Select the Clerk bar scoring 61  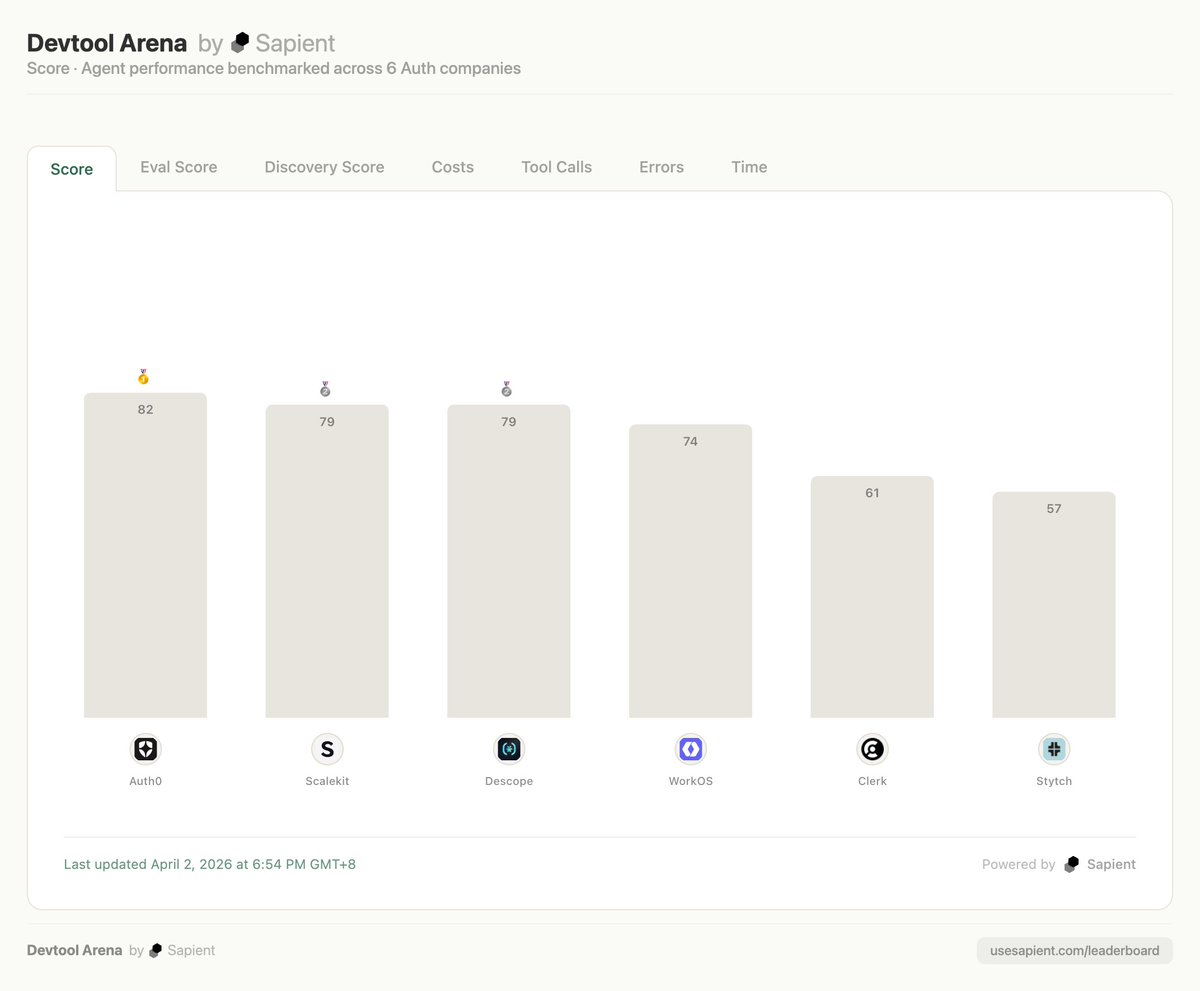[x=872, y=597]
